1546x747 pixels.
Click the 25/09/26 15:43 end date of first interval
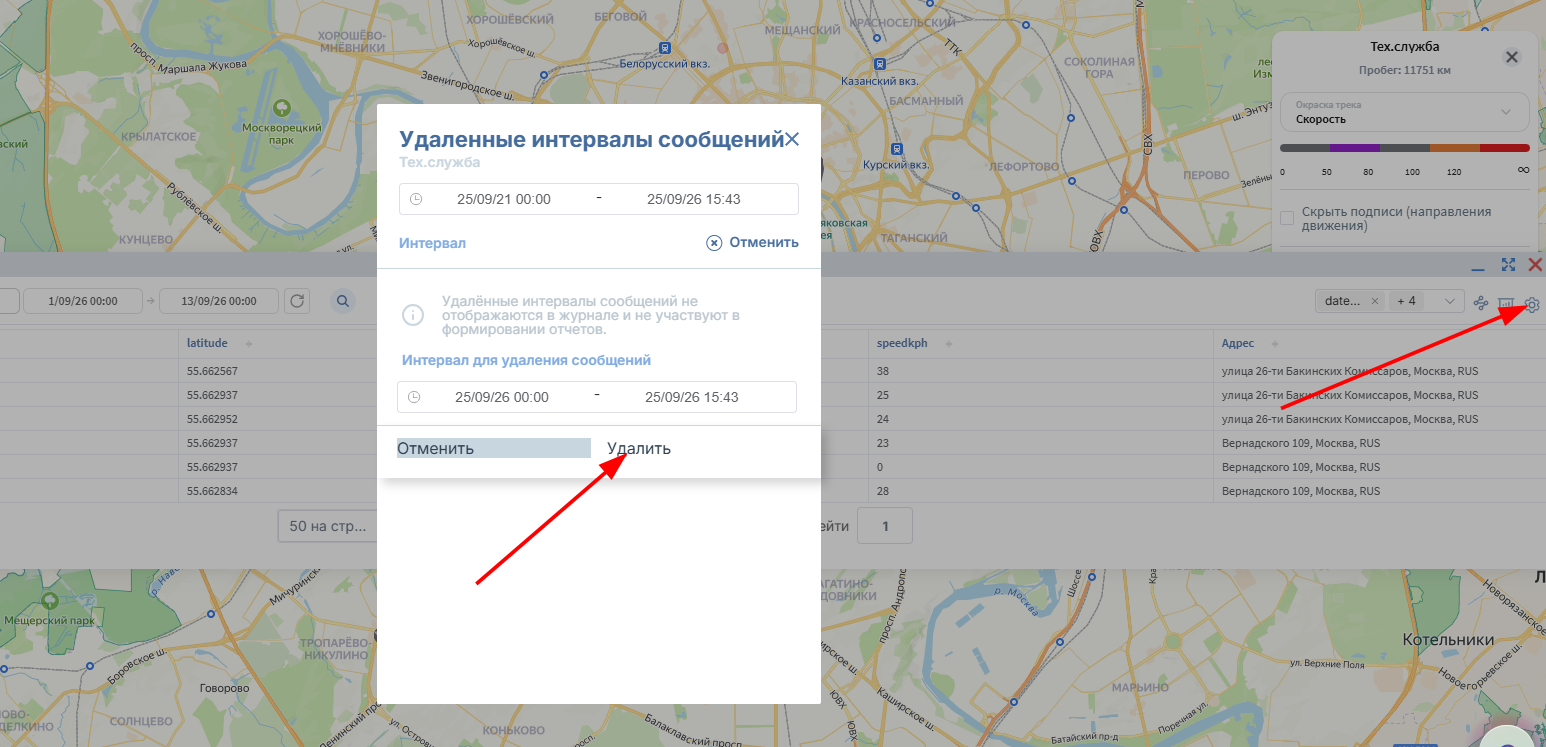[694, 199]
